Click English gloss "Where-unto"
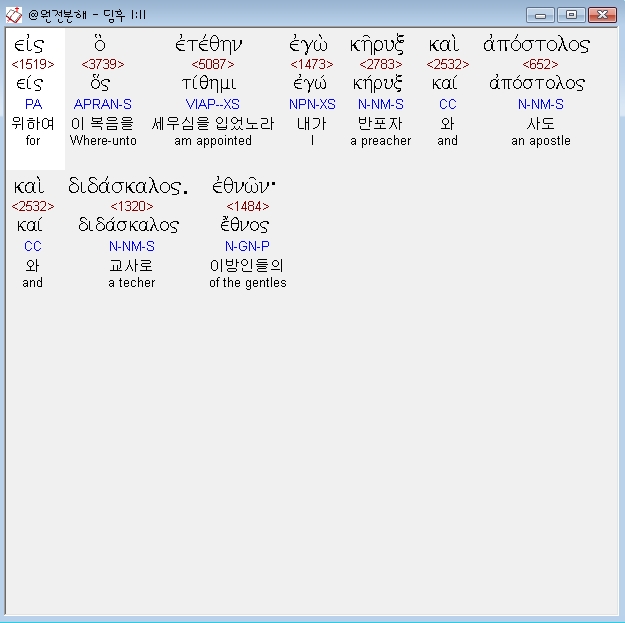 pos(103,141)
